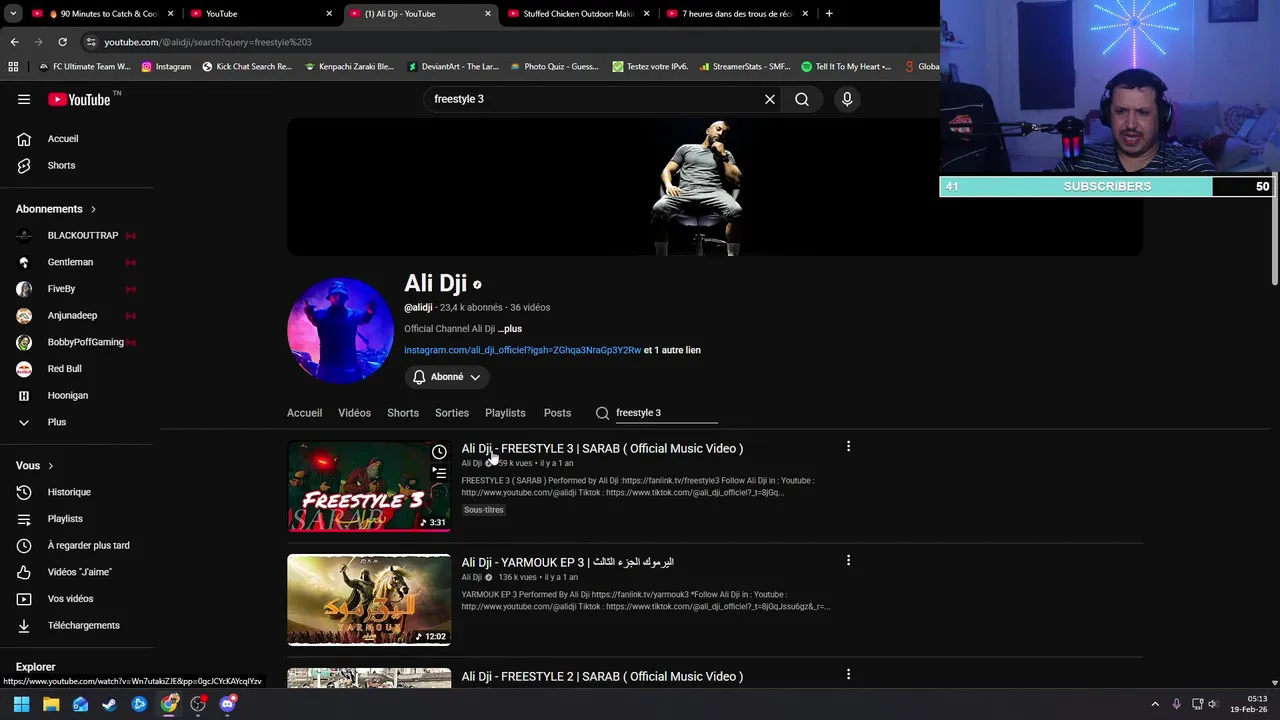Switch to 90 Minutes to Catch browser tab
This screenshot has height=720, width=1280.
point(105,14)
